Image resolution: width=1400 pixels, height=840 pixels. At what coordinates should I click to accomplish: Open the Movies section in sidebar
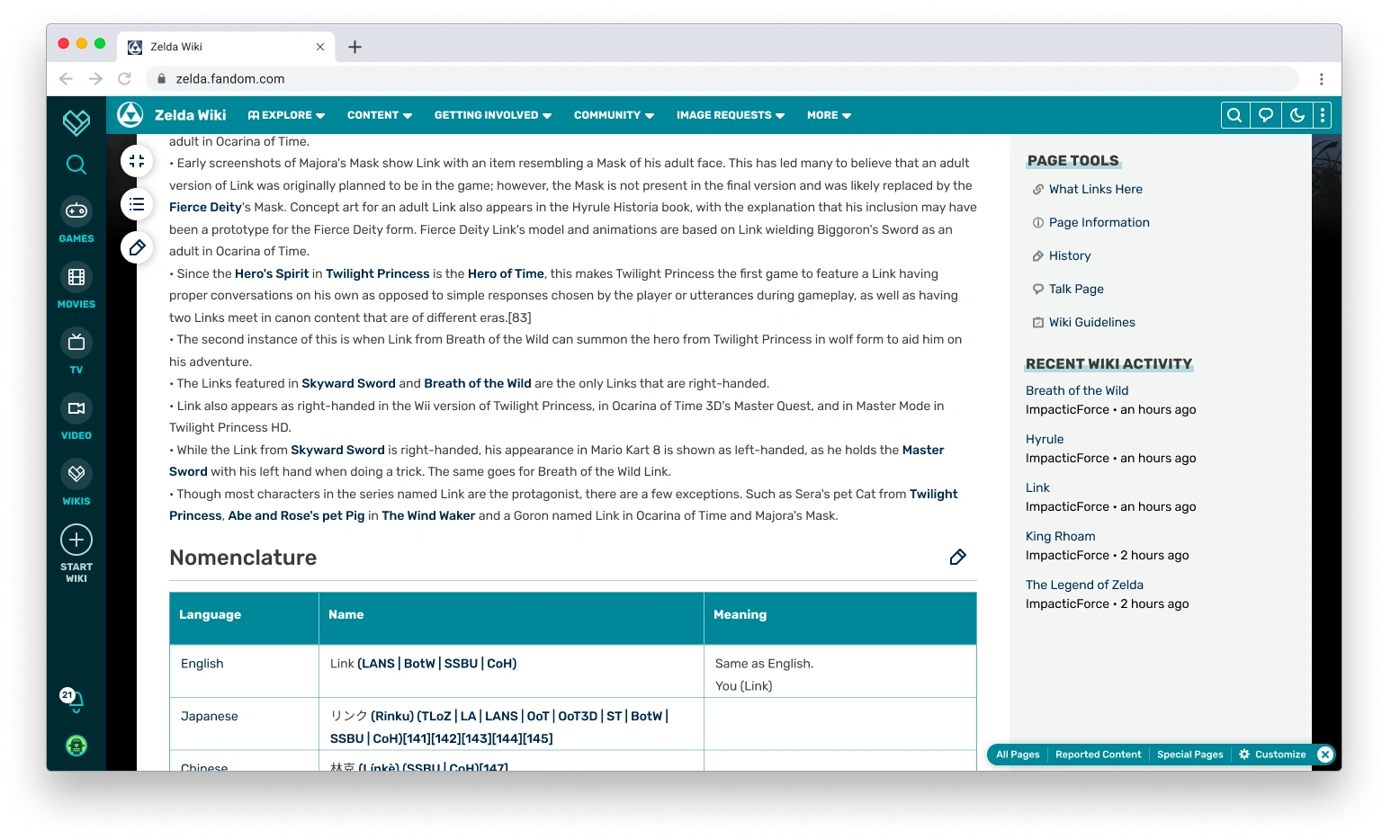(76, 286)
